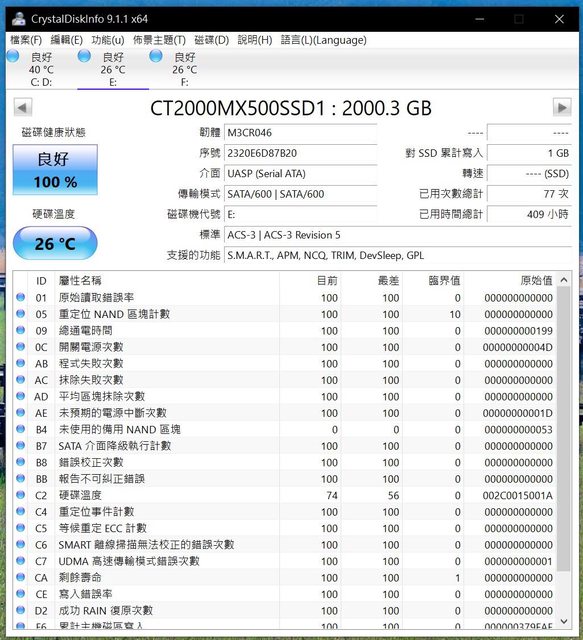Select the C: D: disk tab at 40 °C
The height and width of the screenshot is (640, 583).
[41, 69]
